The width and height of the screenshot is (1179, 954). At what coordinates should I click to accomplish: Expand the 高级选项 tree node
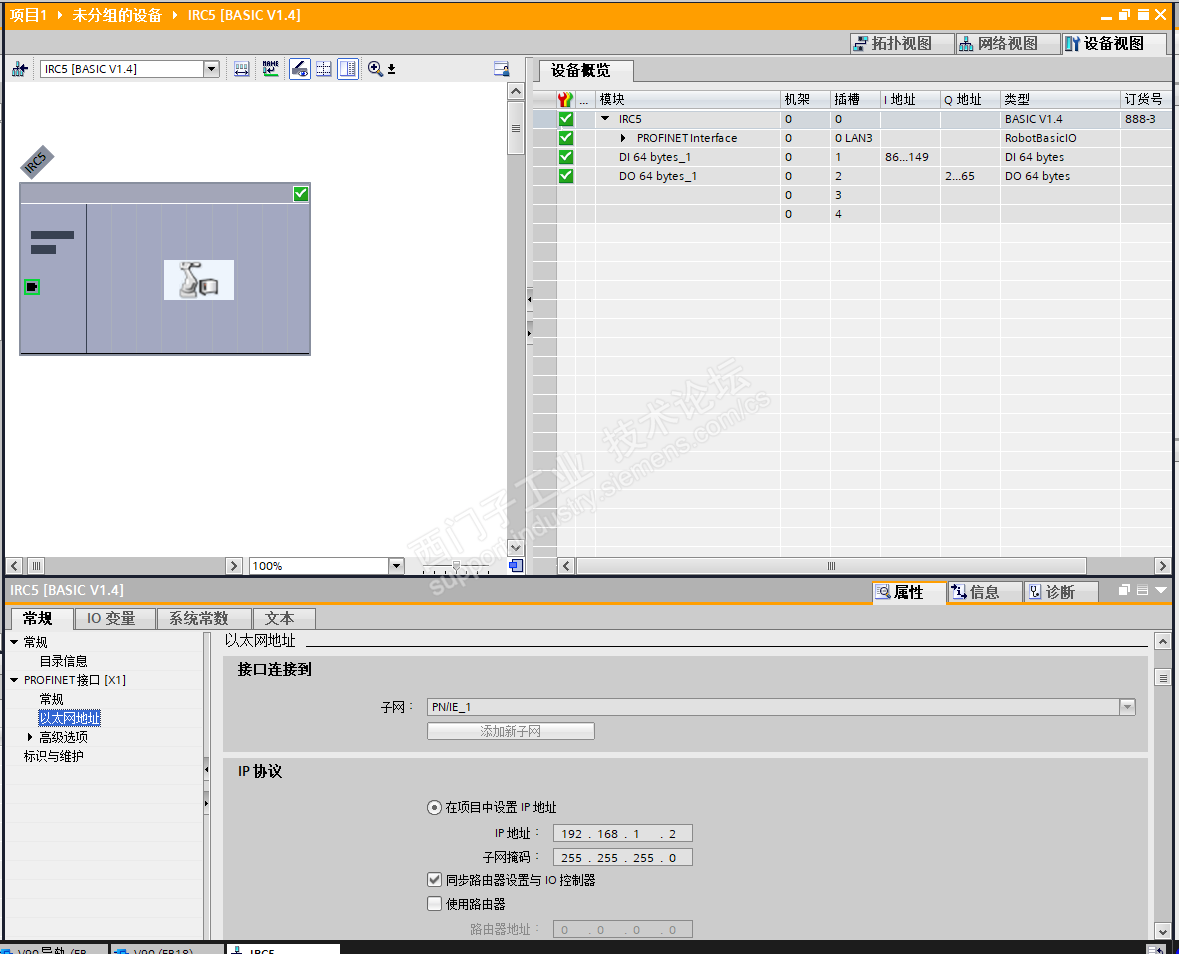30,737
